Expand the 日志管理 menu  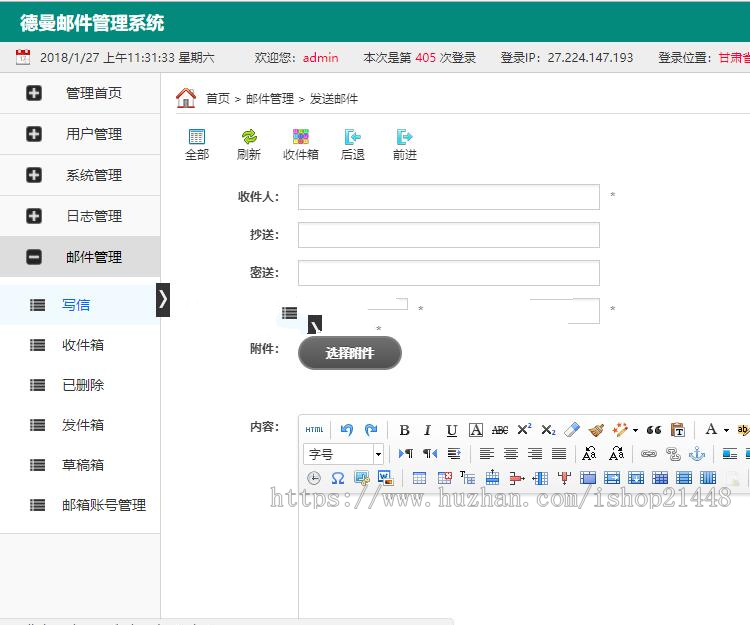(34, 216)
